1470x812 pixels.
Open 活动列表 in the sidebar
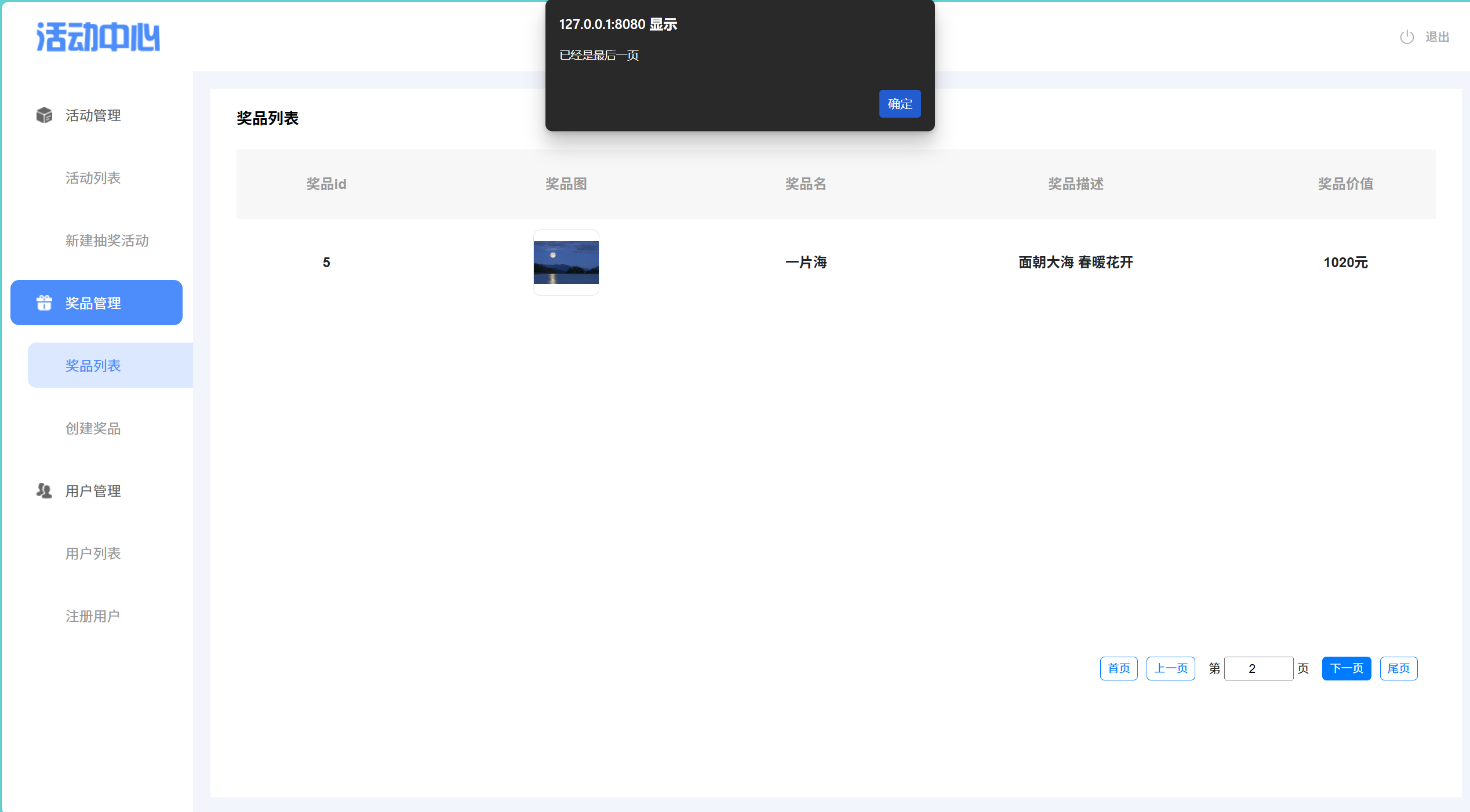[93, 178]
